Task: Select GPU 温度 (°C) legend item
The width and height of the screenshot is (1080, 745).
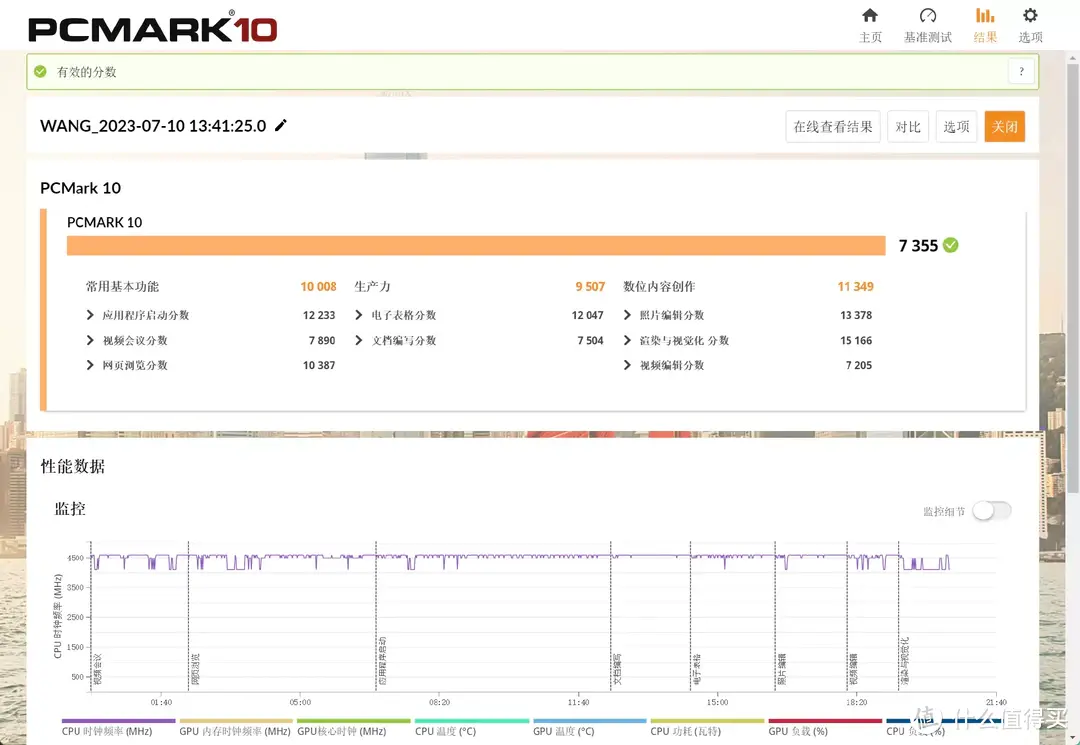Action: click(590, 726)
